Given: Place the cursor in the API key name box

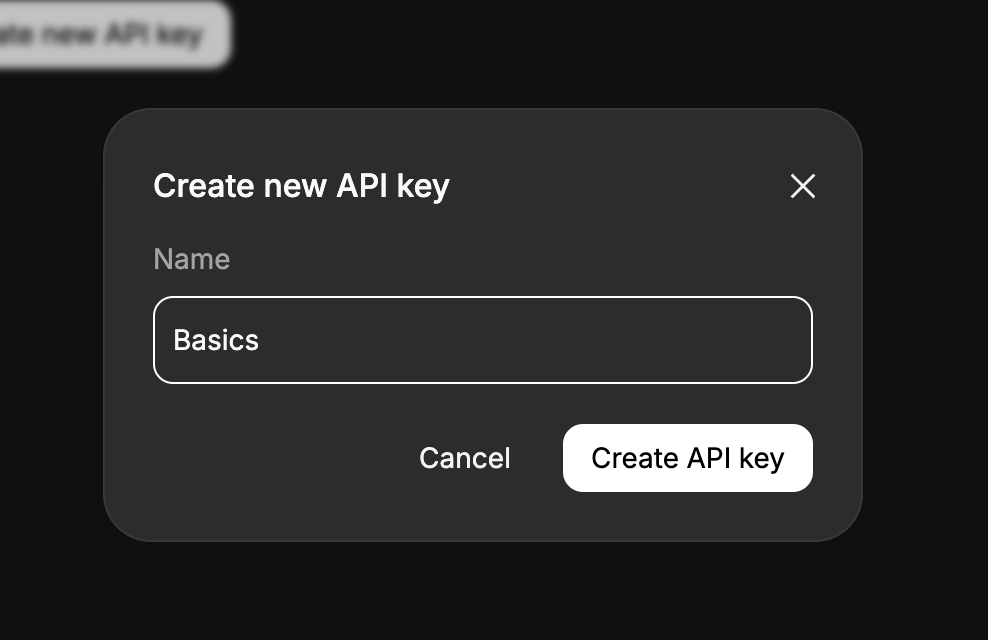Looking at the screenshot, I should (x=482, y=340).
